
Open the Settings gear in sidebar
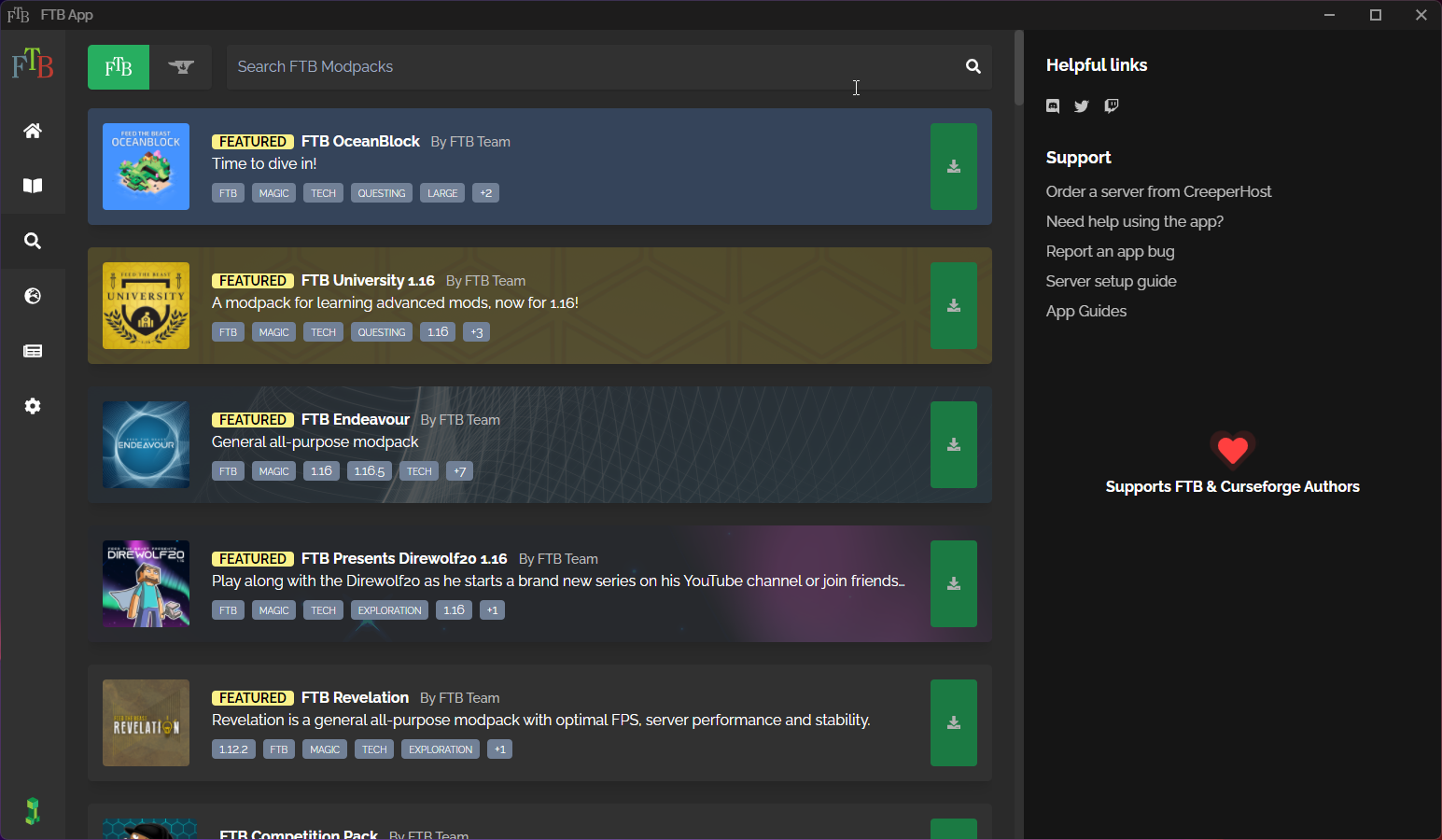point(33,406)
